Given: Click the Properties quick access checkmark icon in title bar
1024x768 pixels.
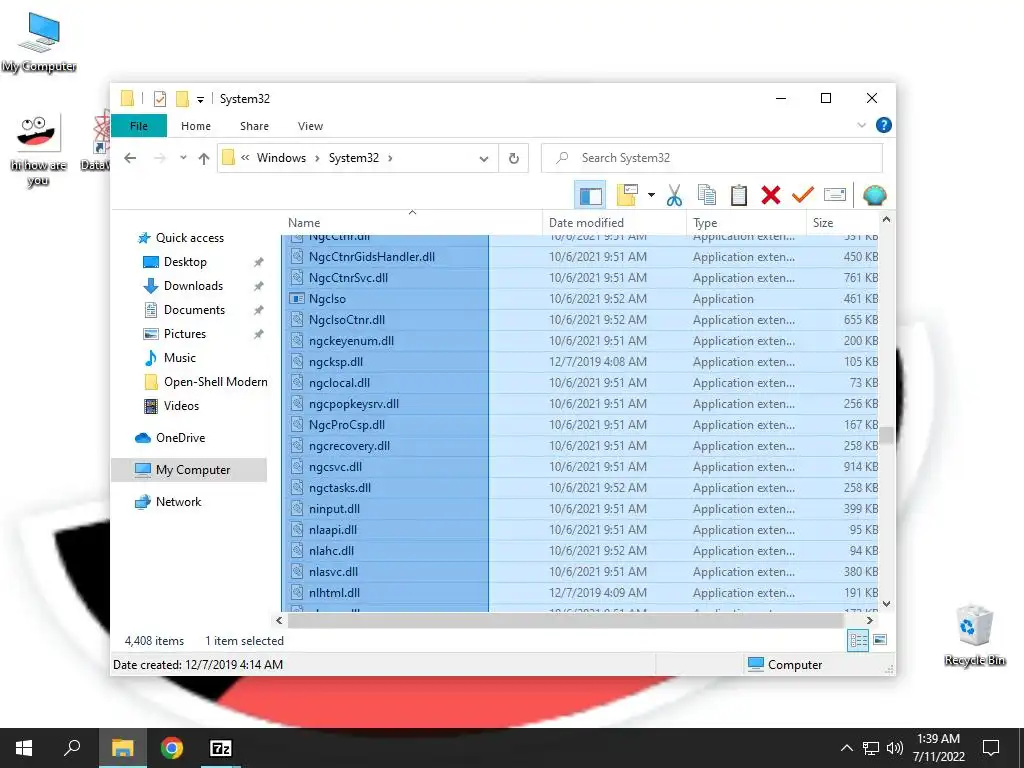Looking at the screenshot, I should 159,99.
